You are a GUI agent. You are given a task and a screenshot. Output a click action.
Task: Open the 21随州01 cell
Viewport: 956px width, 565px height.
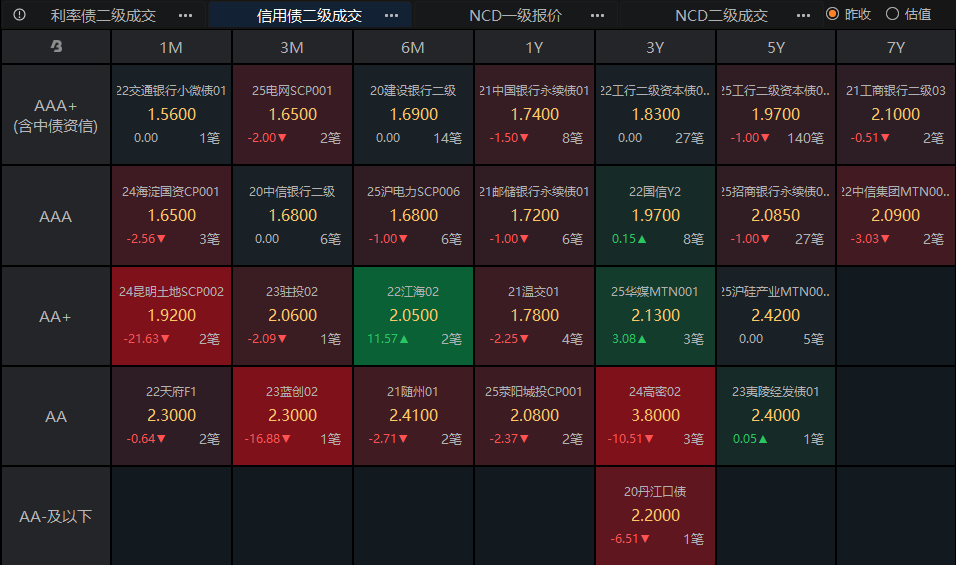pyautogui.click(x=413, y=416)
